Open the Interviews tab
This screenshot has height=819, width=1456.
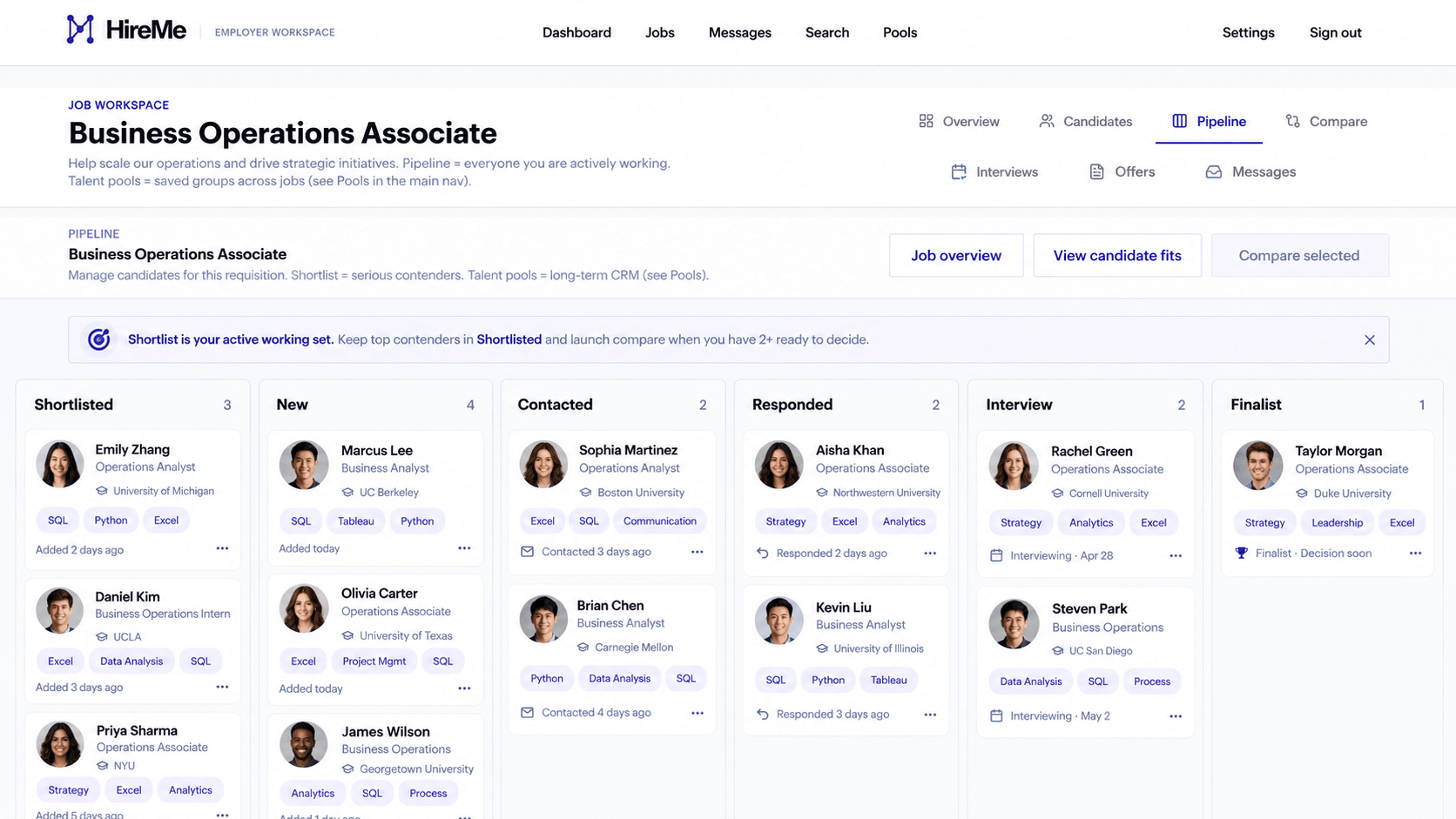point(994,172)
